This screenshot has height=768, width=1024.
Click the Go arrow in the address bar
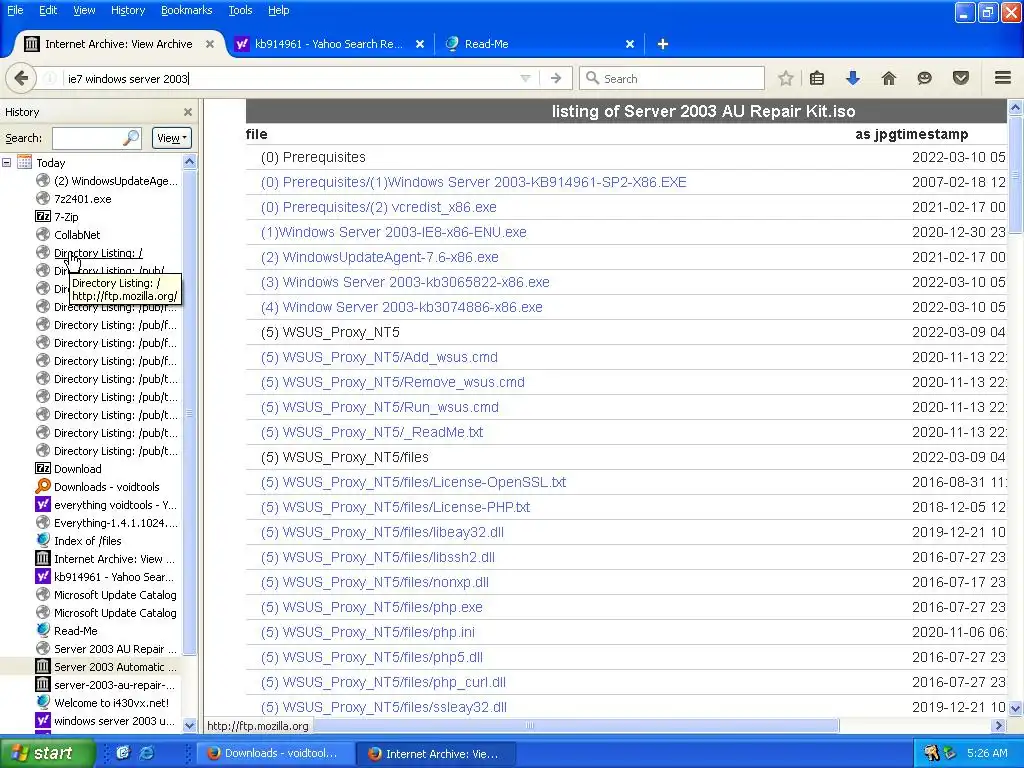pyautogui.click(x=556, y=78)
